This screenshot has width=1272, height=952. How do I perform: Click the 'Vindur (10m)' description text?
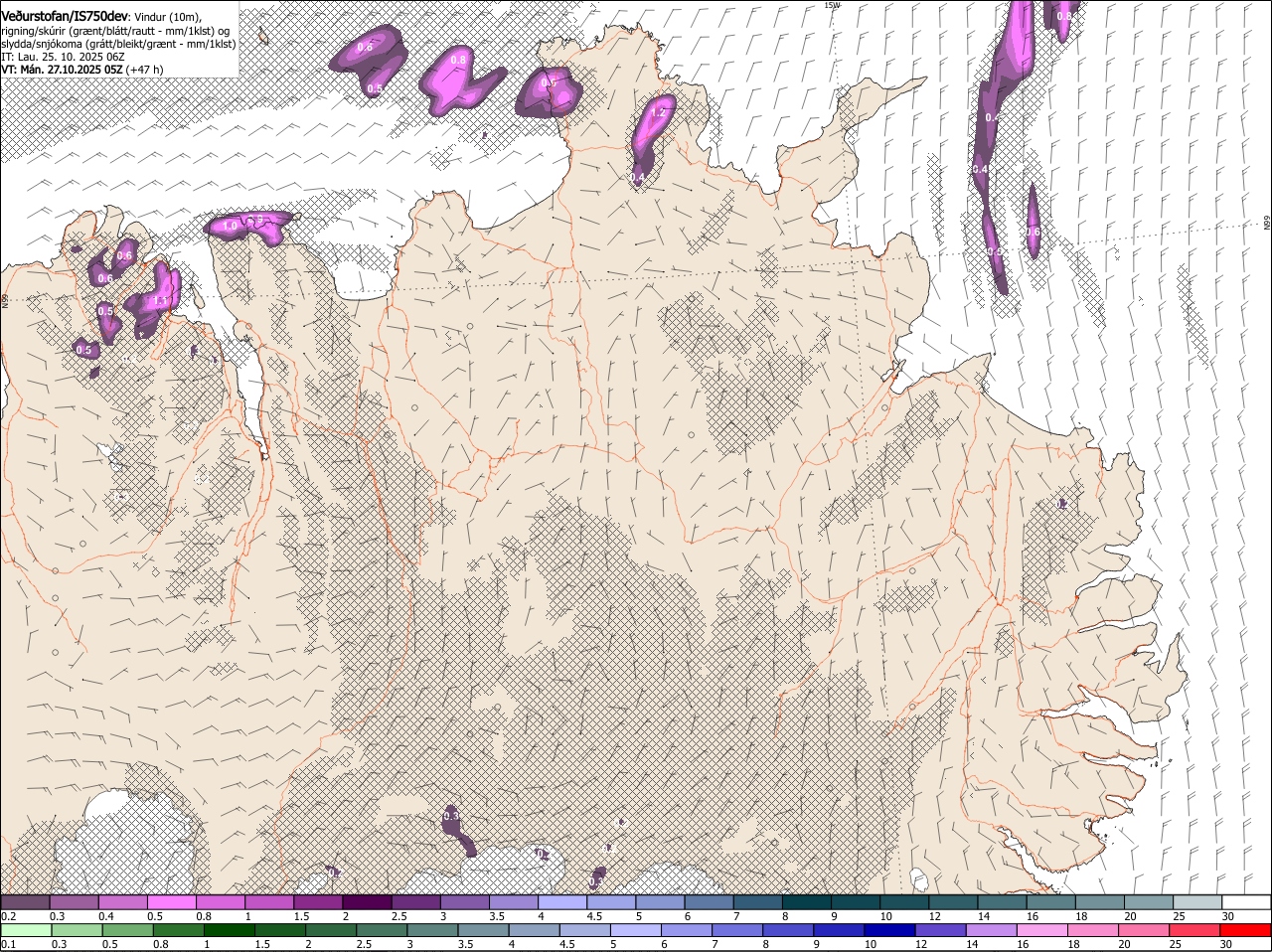pyautogui.click(x=168, y=17)
